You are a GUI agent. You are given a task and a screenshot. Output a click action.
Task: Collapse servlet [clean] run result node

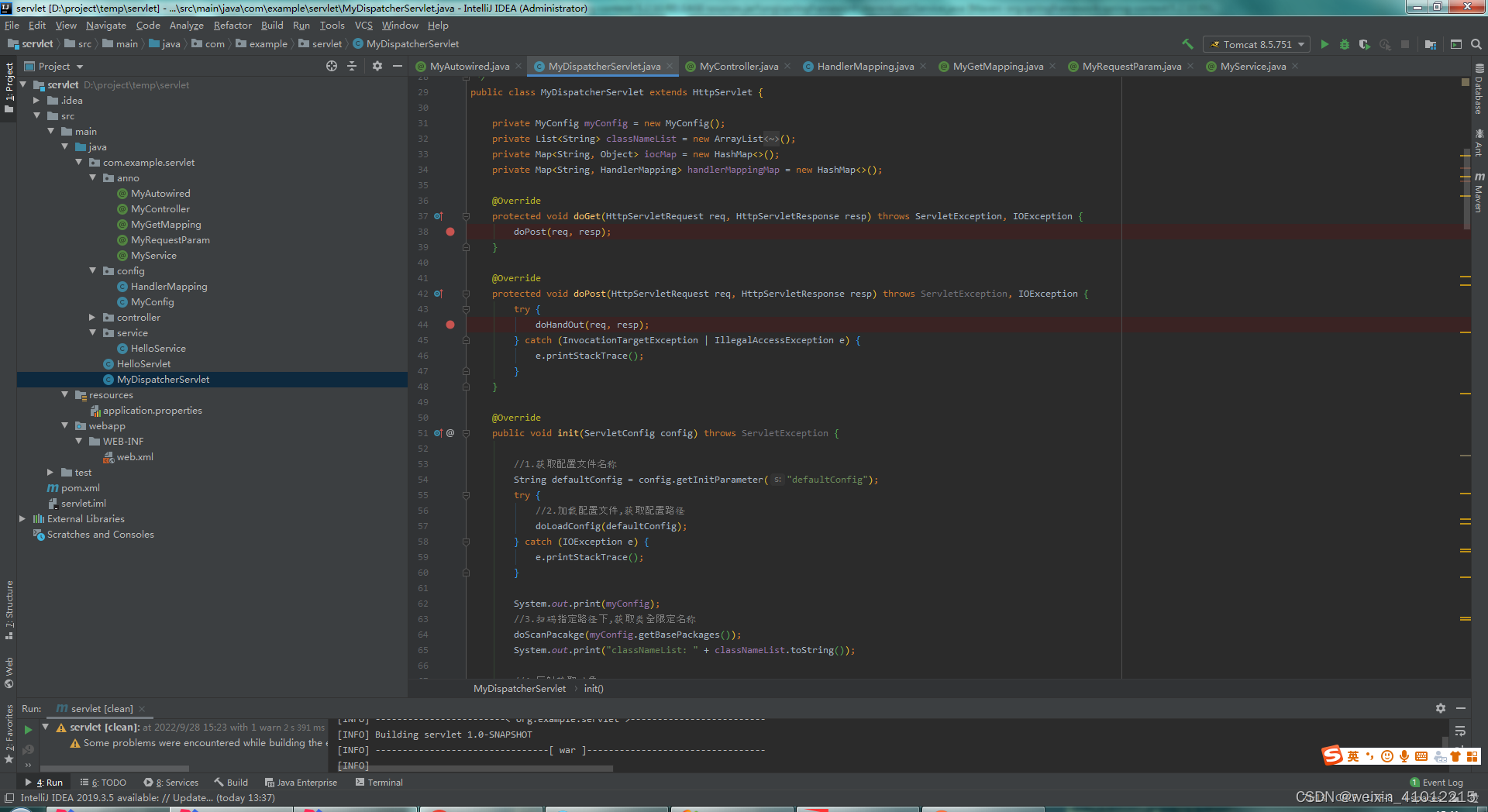click(46, 727)
